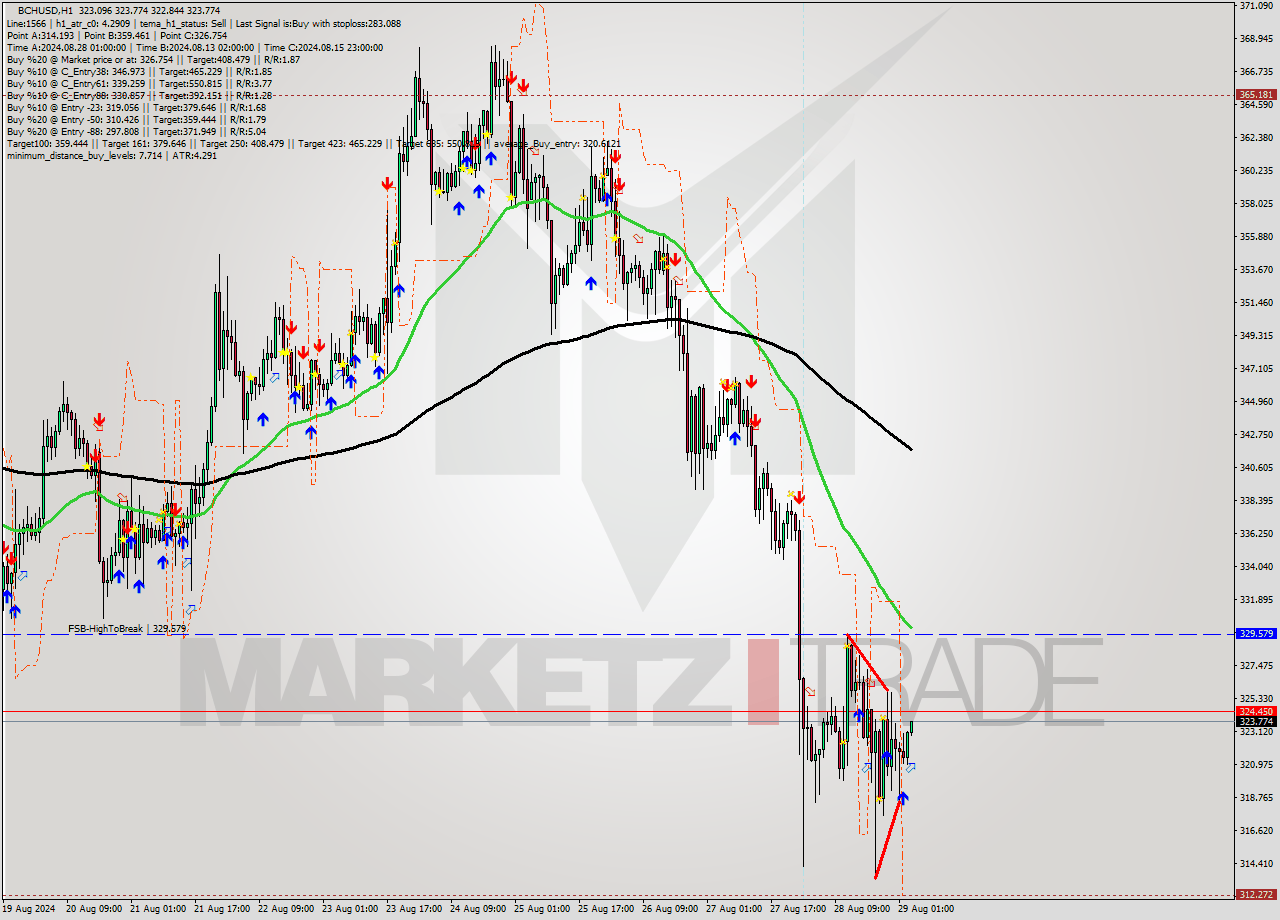Click the 336.250 price axis label
The image size is (1280, 920).
coord(1255,534)
